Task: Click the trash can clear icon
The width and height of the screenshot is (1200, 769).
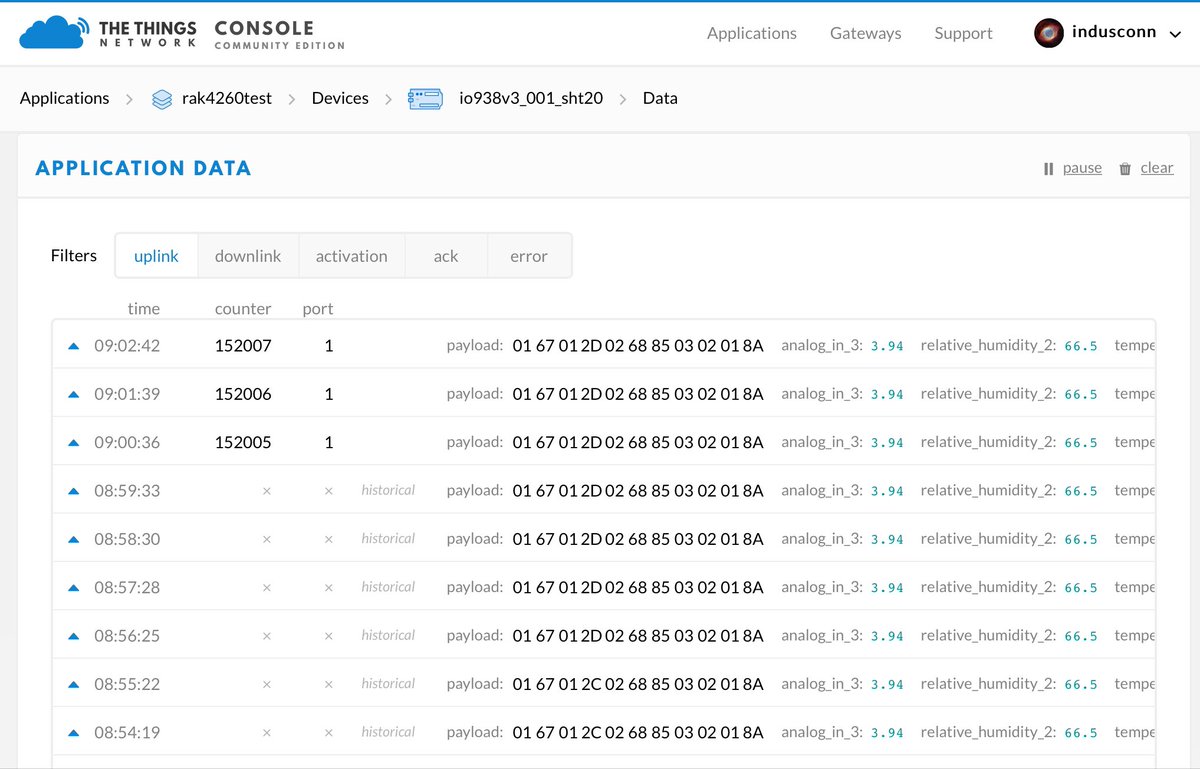Action: pyautogui.click(x=1125, y=169)
